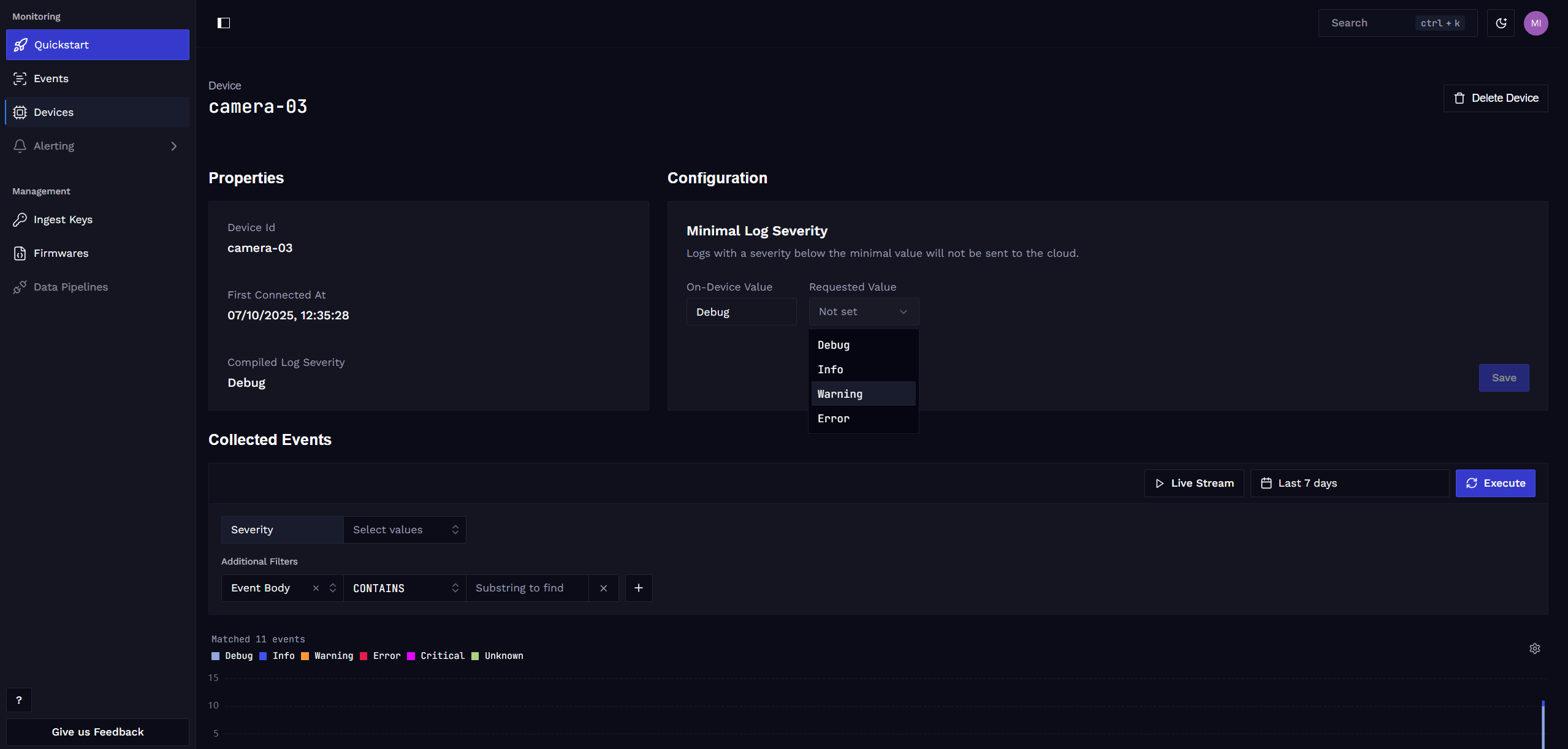Click the Delete Device button

tap(1495, 98)
